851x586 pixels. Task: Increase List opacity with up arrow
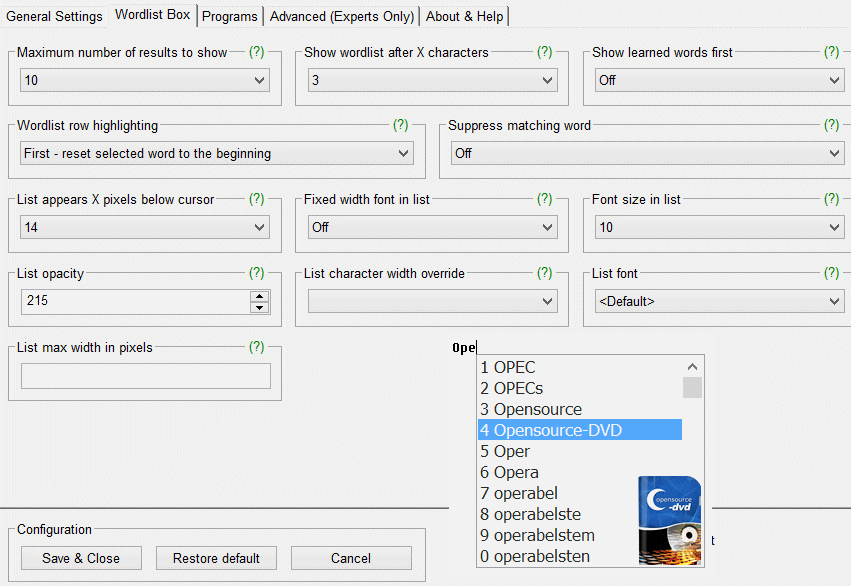pyautogui.click(x=260, y=296)
